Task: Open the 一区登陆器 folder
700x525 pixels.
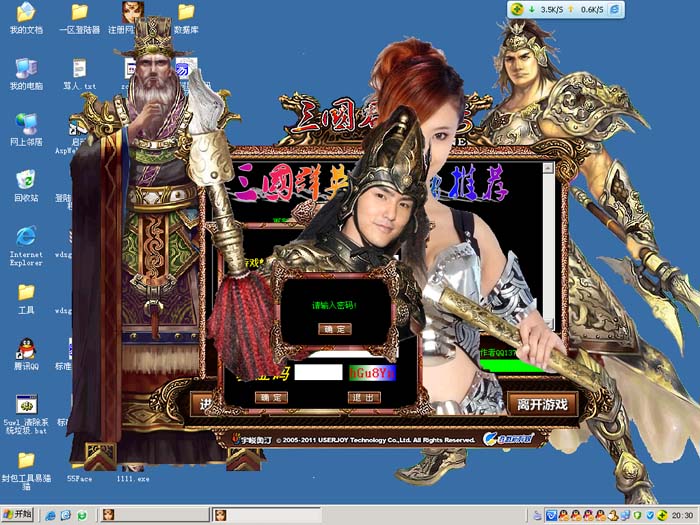Action: (80, 18)
